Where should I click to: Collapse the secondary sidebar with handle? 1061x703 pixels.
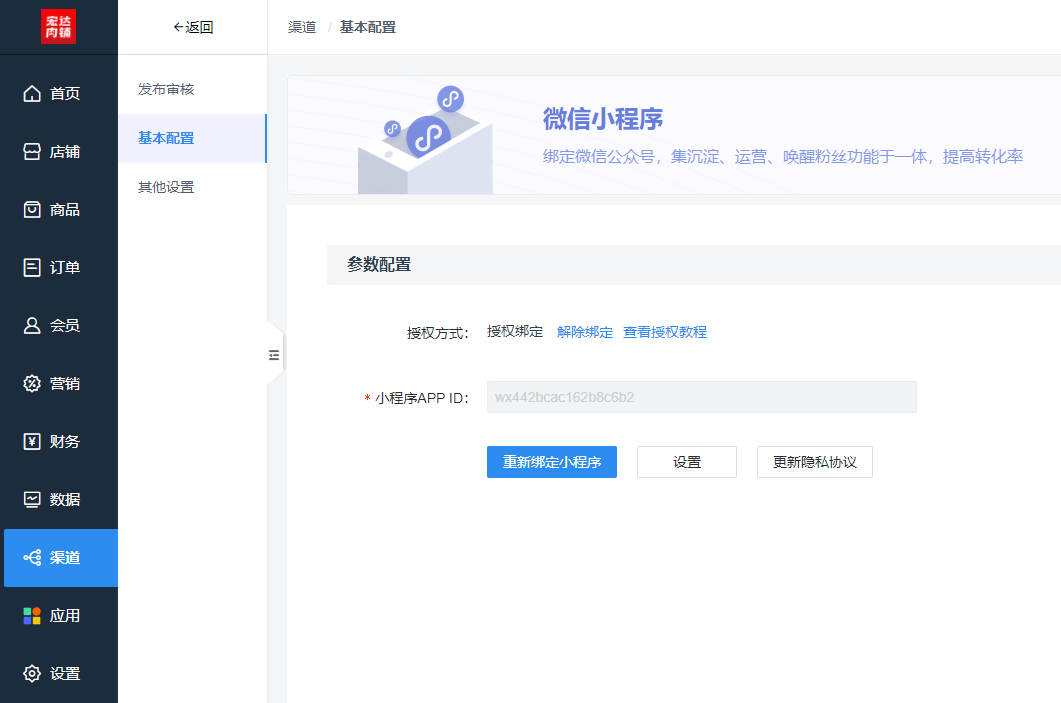click(x=274, y=355)
